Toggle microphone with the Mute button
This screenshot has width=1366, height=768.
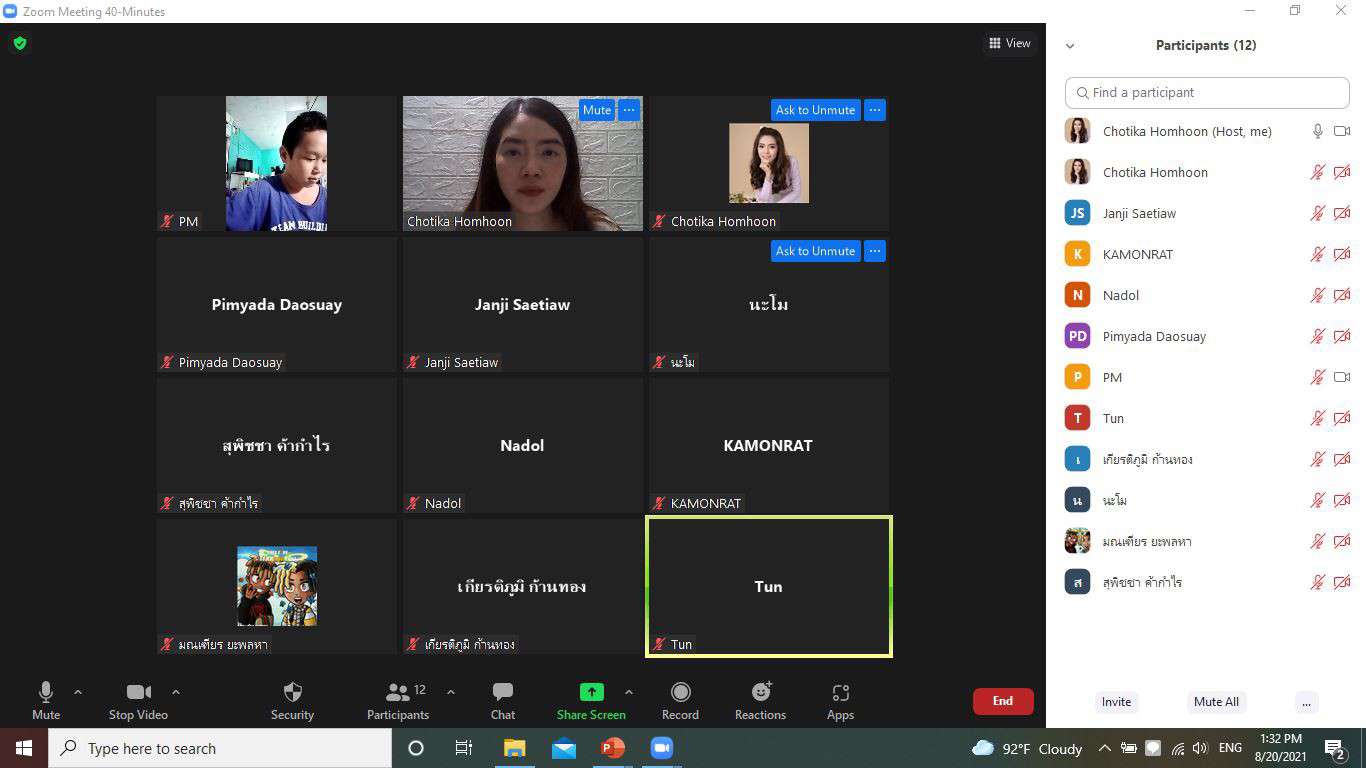coord(46,692)
